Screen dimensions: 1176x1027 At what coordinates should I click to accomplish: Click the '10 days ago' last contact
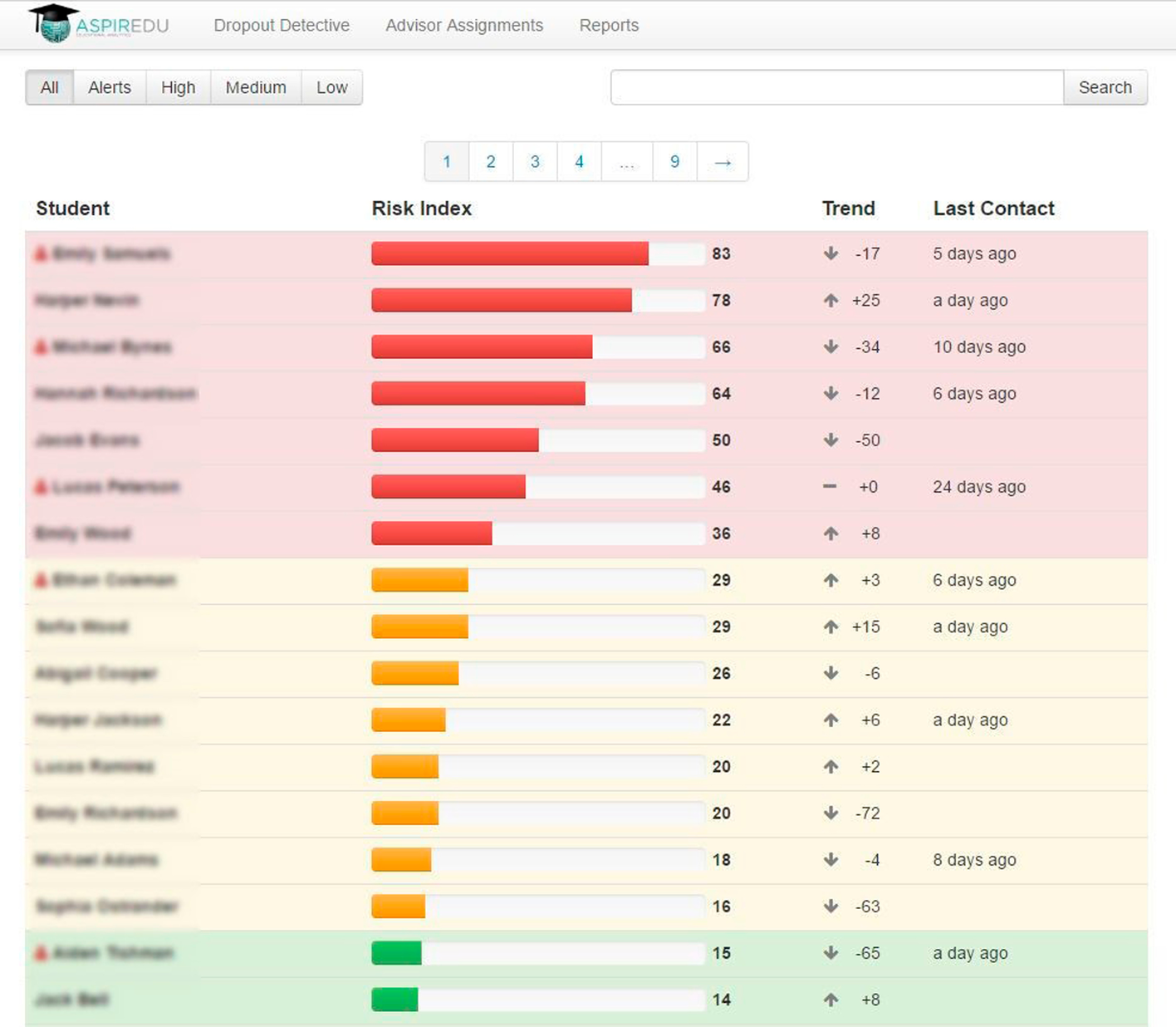click(x=979, y=347)
